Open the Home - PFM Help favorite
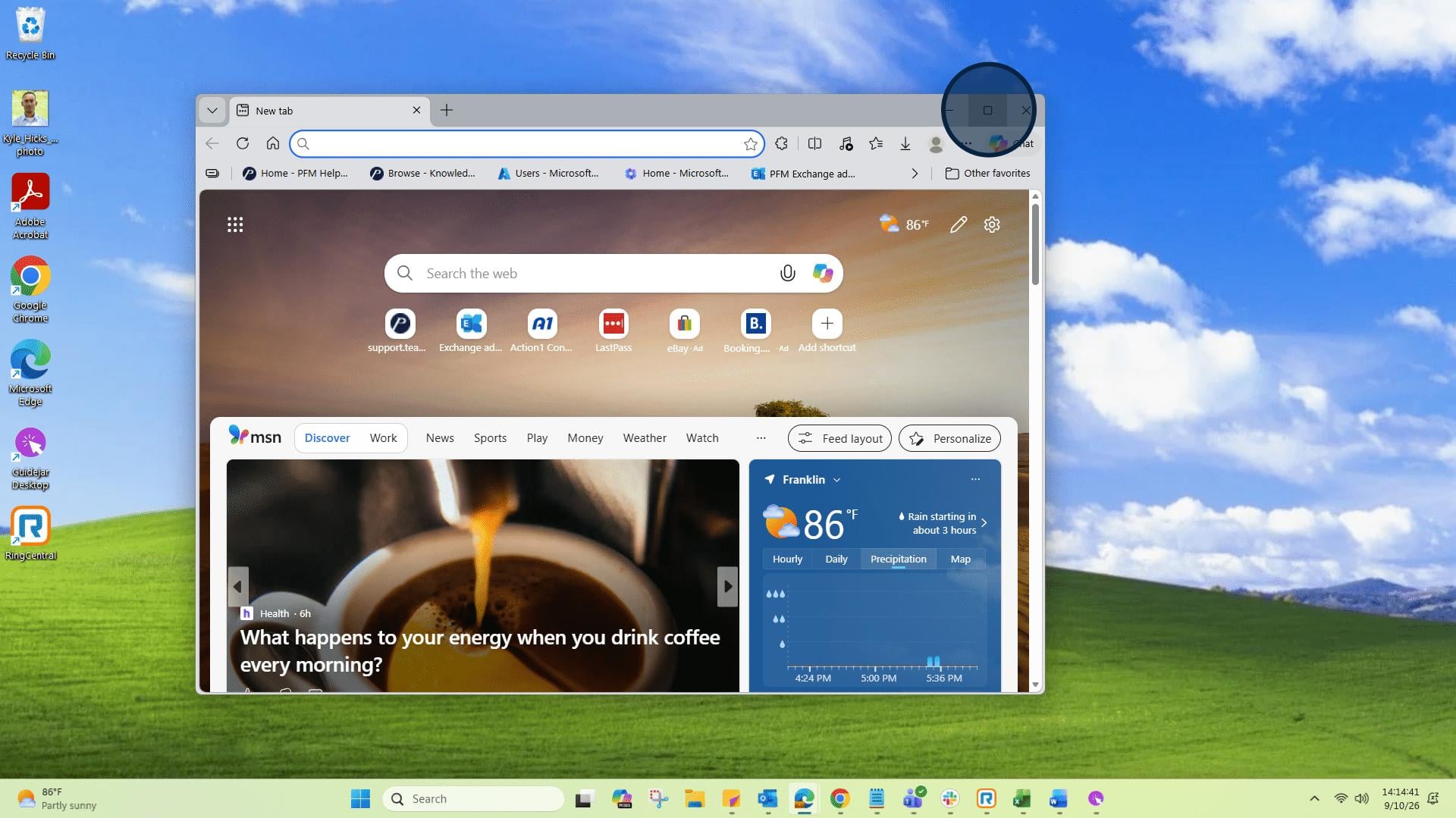Viewport: 1456px width, 818px height. point(295,174)
